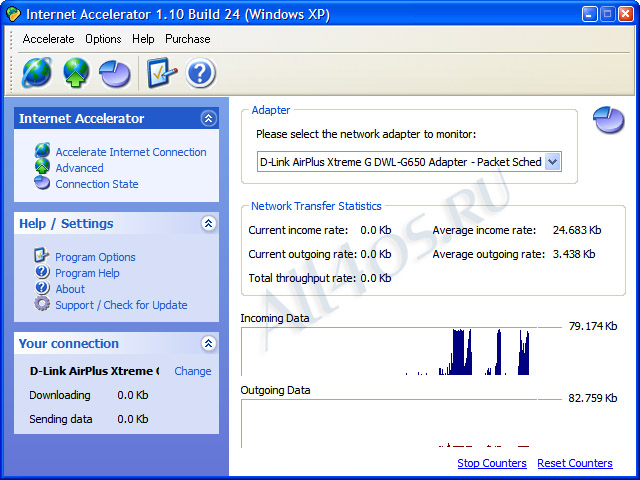Click the application icon in the title bar
The width and height of the screenshot is (640, 480).
13,14
